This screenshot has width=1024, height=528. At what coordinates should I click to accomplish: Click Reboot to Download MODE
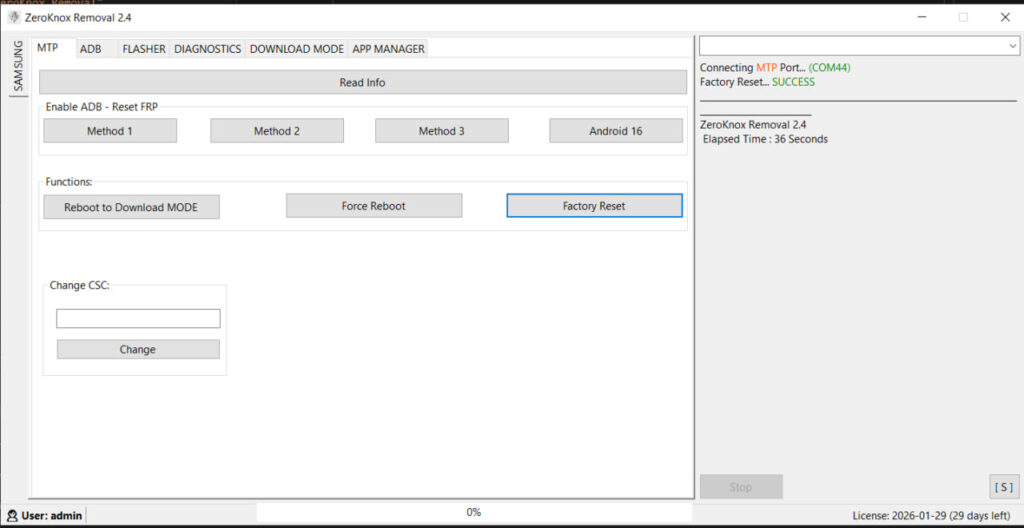(131, 207)
